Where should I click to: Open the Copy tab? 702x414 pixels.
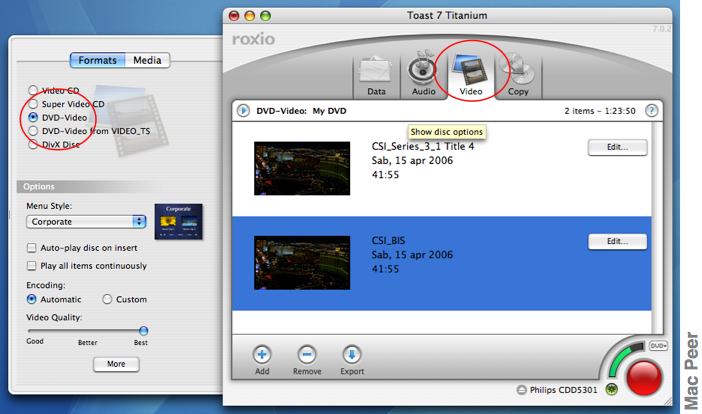point(518,76)
